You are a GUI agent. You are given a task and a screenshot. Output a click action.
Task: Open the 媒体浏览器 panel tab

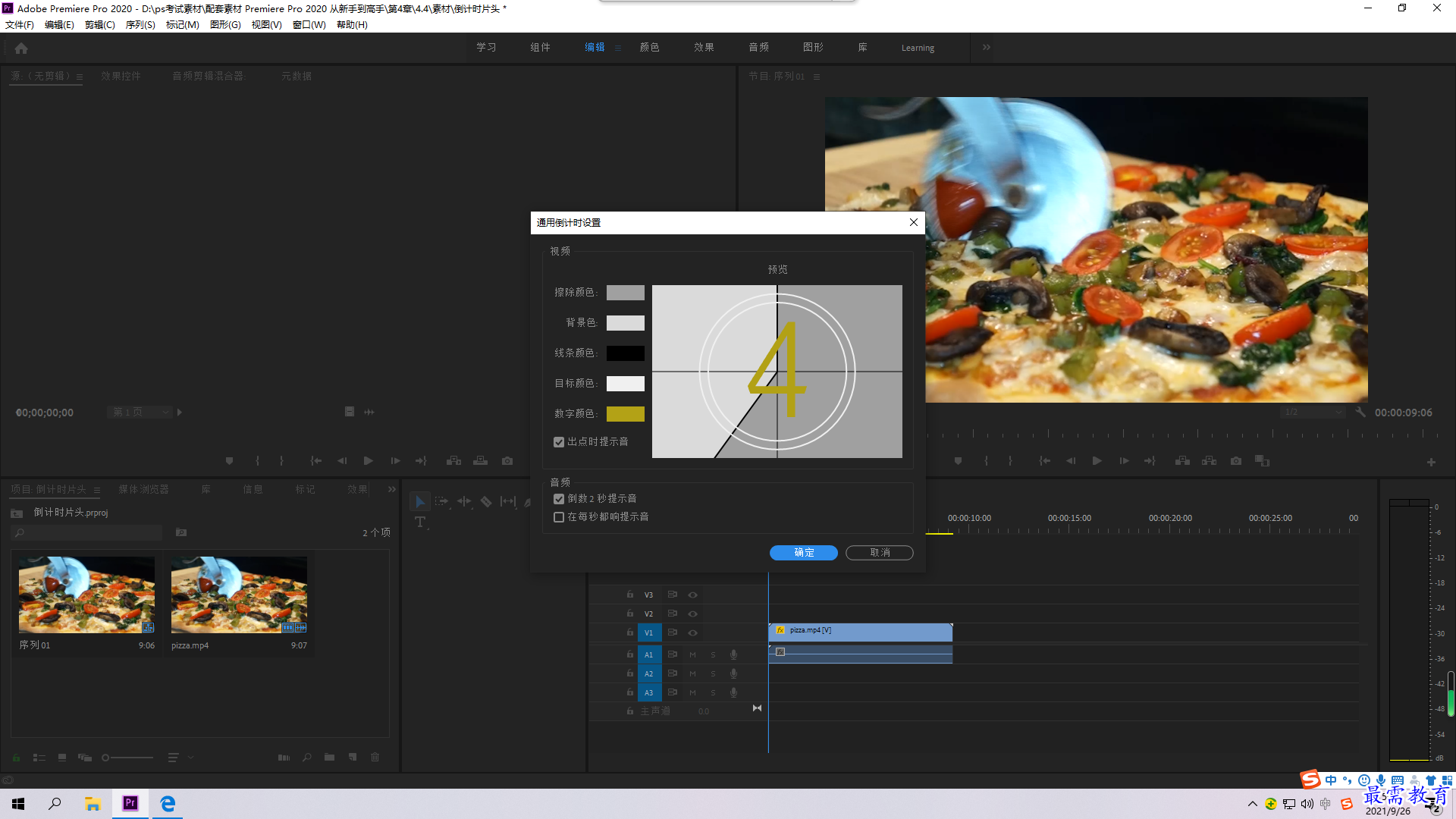click(143, 490)
